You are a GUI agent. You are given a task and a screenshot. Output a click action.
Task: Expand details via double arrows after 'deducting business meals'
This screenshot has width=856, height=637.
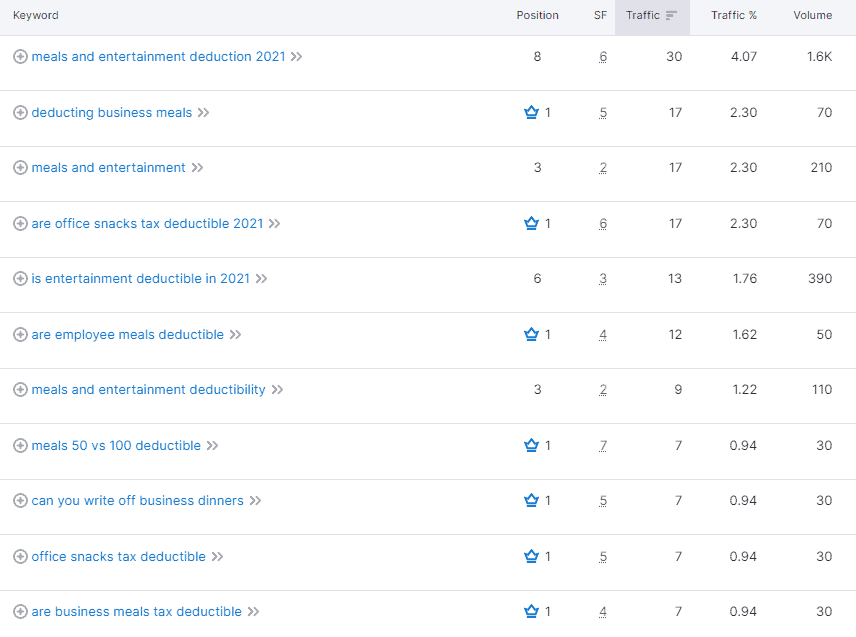pyautogui.click(x=204, y=112)
